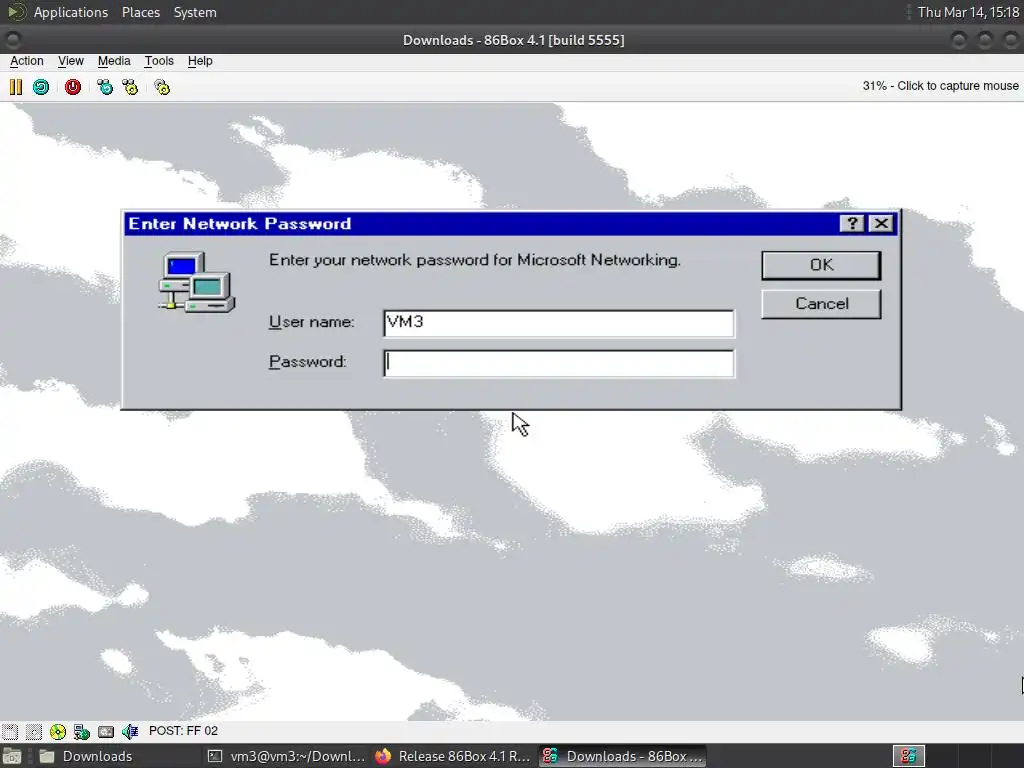
Task: Open the Help menu
Action: (200, 61)
